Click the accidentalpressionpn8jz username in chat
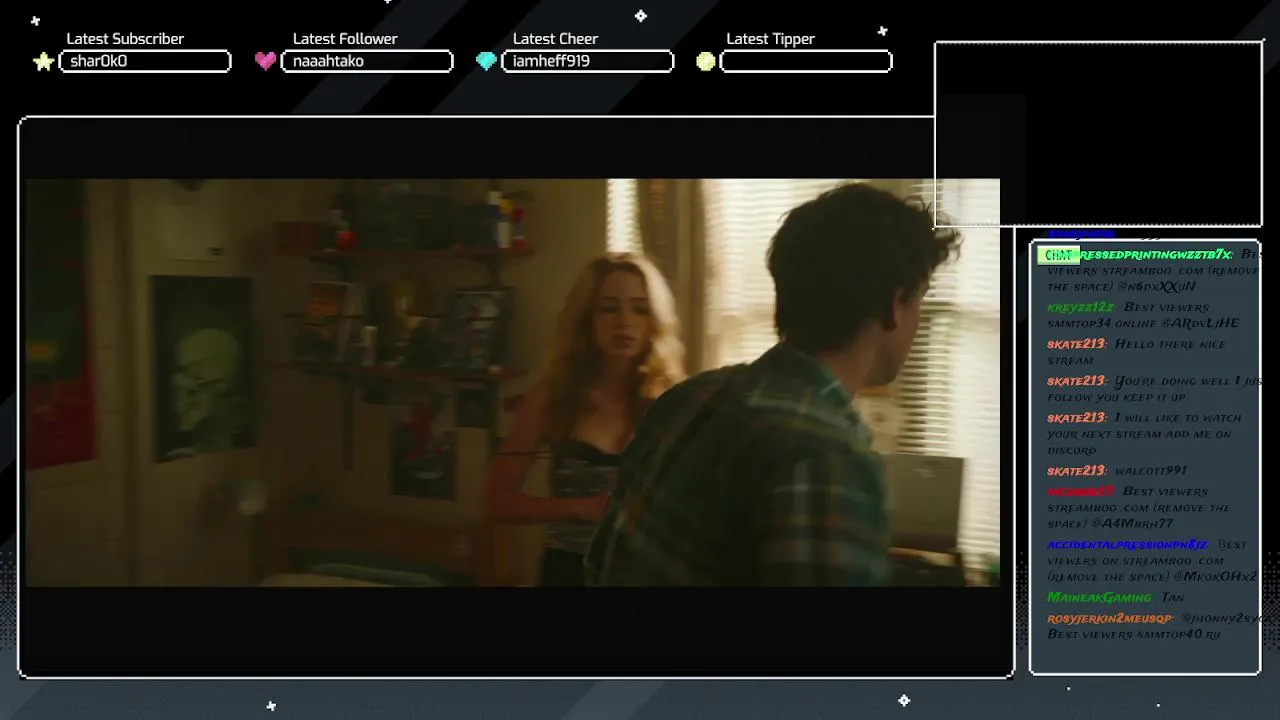Screen dimensions: 1280x720 pos(1127,545)
